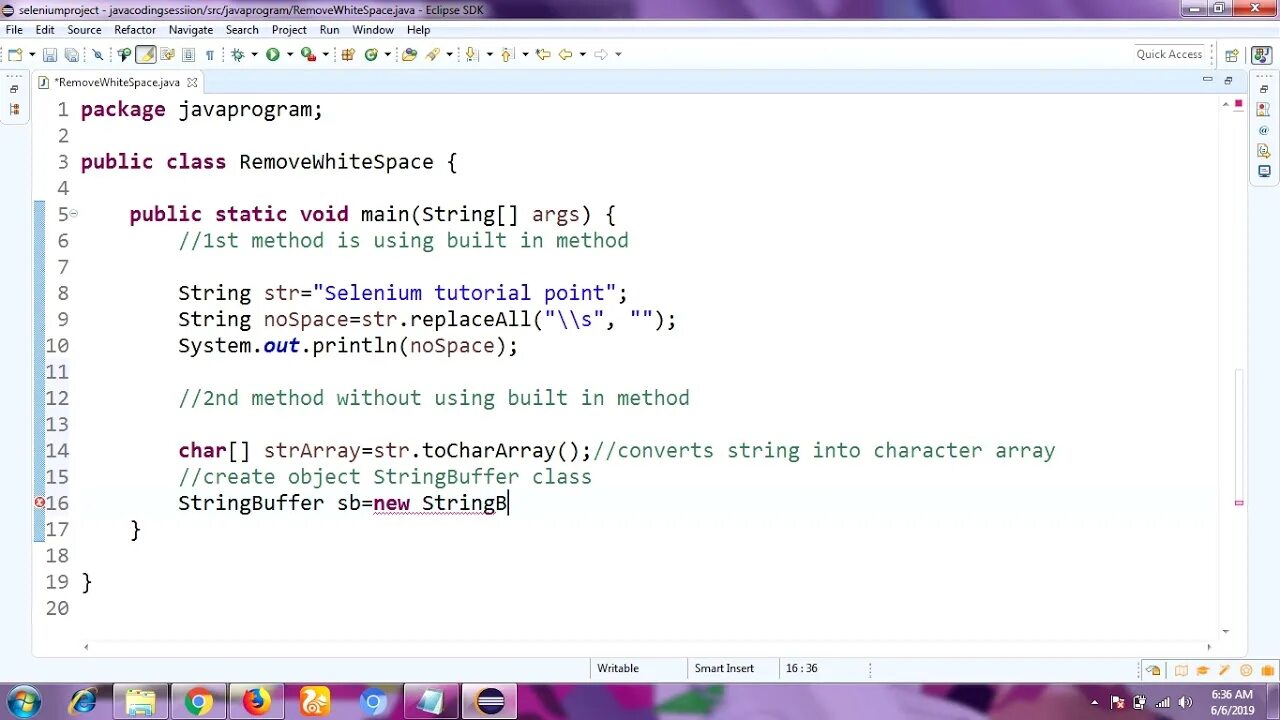Open the External Tools dropdown arrow

[x=326, y=54]
